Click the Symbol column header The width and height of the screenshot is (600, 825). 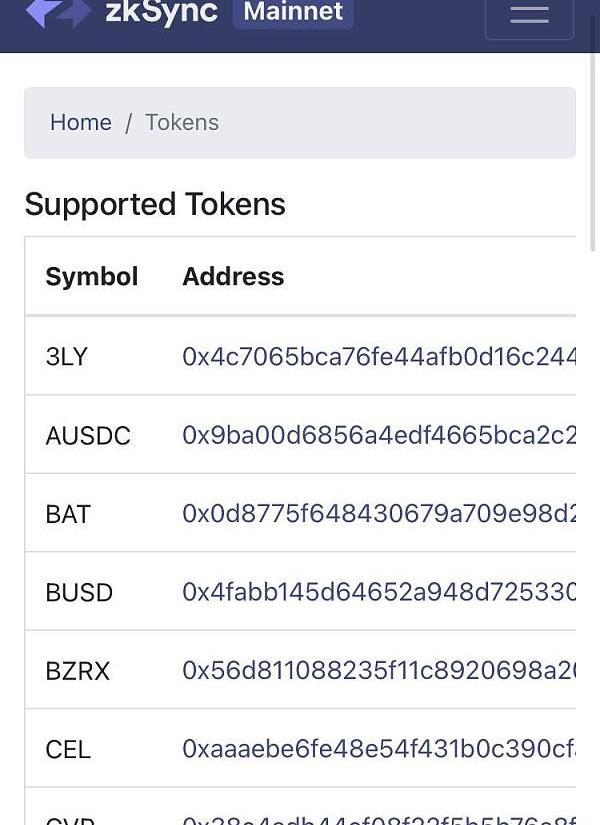(x=92, y=276)
